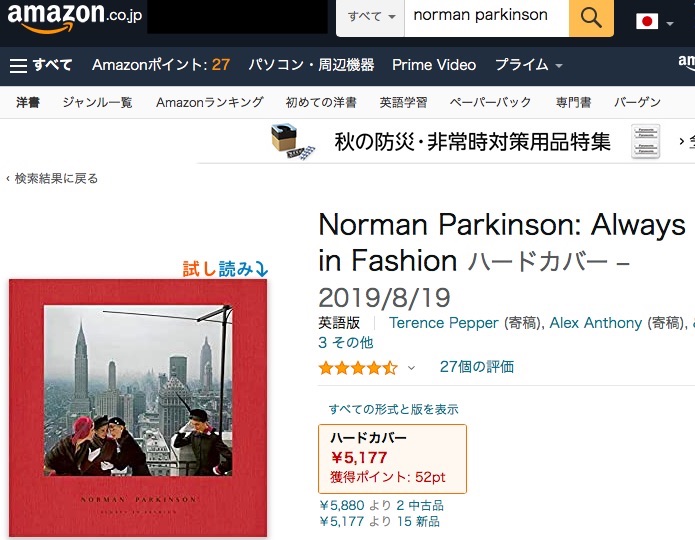This screenshot has height=540, width=695.
Task: Click the emergency supplies box image
Action: pyautogui.click(x=293, y=141)
